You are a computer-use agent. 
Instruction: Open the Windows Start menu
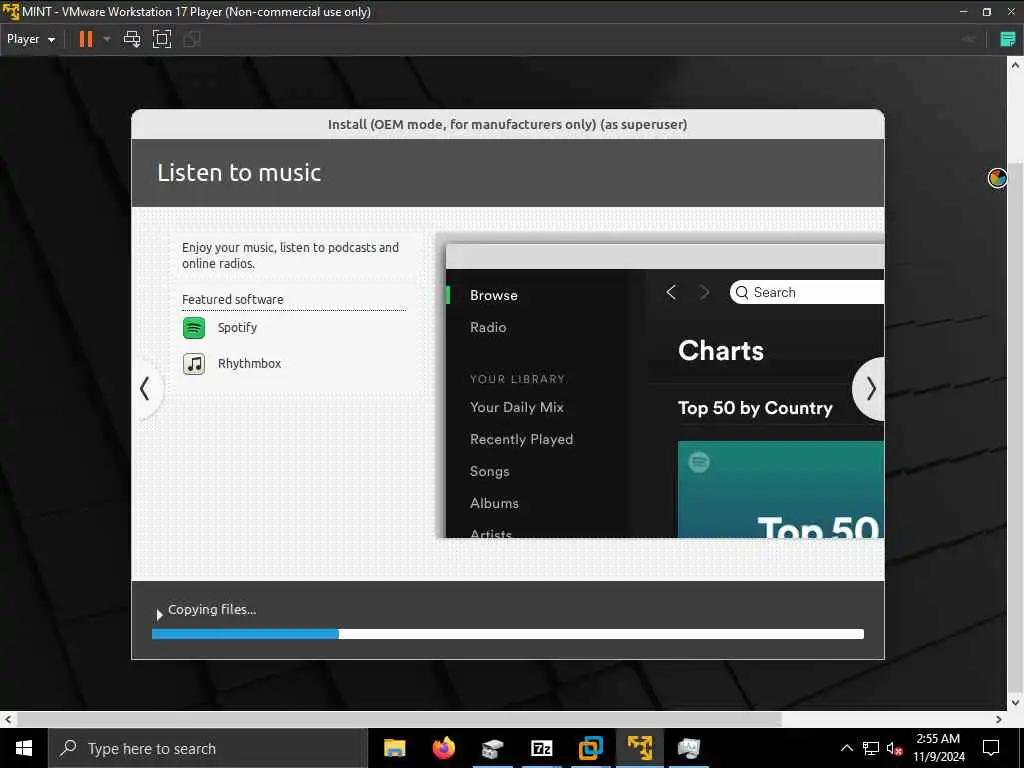point(24,748)
